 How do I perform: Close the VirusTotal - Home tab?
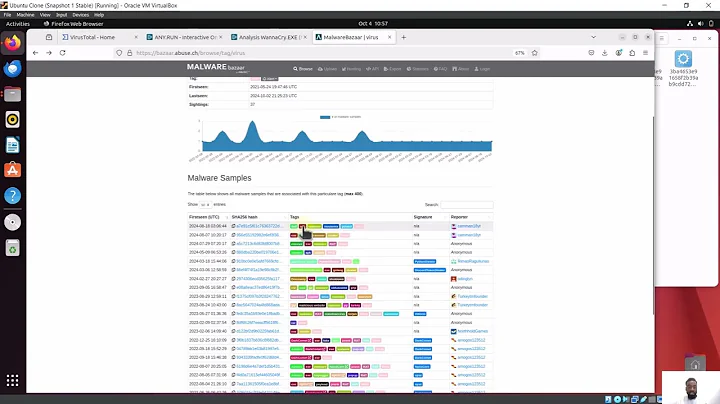coord(136,37)
